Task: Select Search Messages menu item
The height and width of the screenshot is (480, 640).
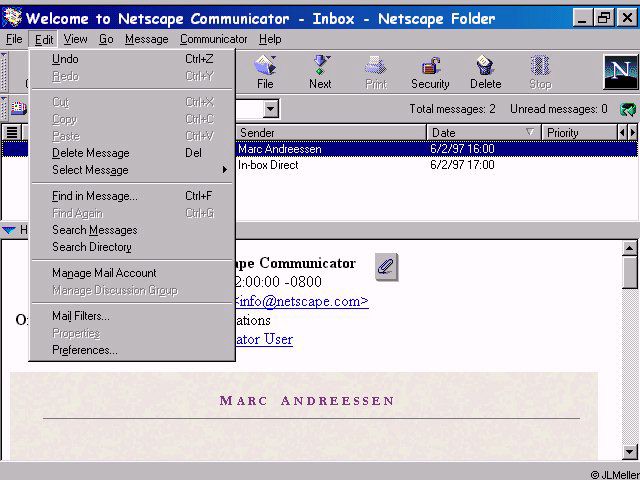Action: coord(132,230)
